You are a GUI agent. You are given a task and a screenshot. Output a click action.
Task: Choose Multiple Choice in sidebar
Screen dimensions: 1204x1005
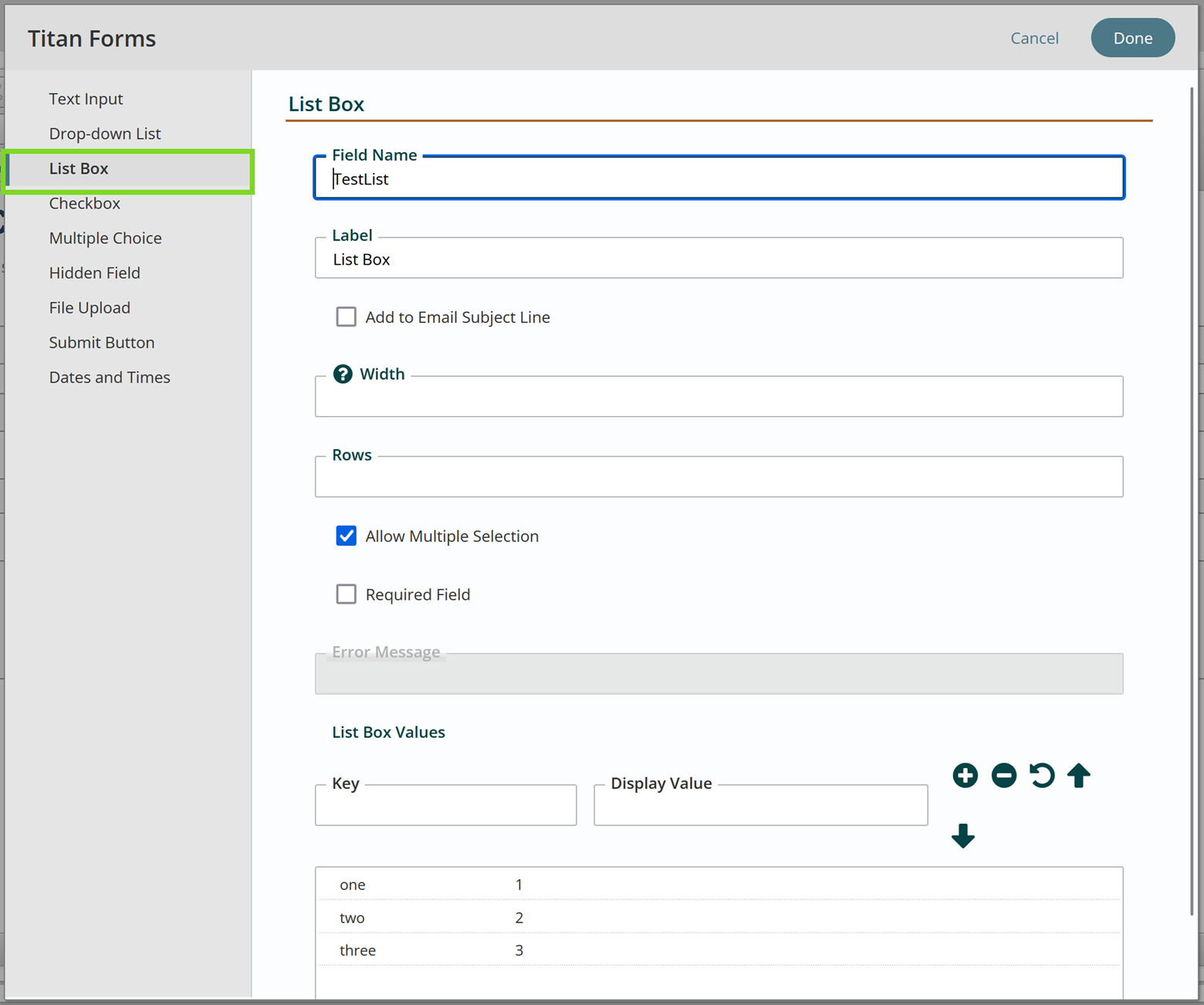(x=106, y=239)
